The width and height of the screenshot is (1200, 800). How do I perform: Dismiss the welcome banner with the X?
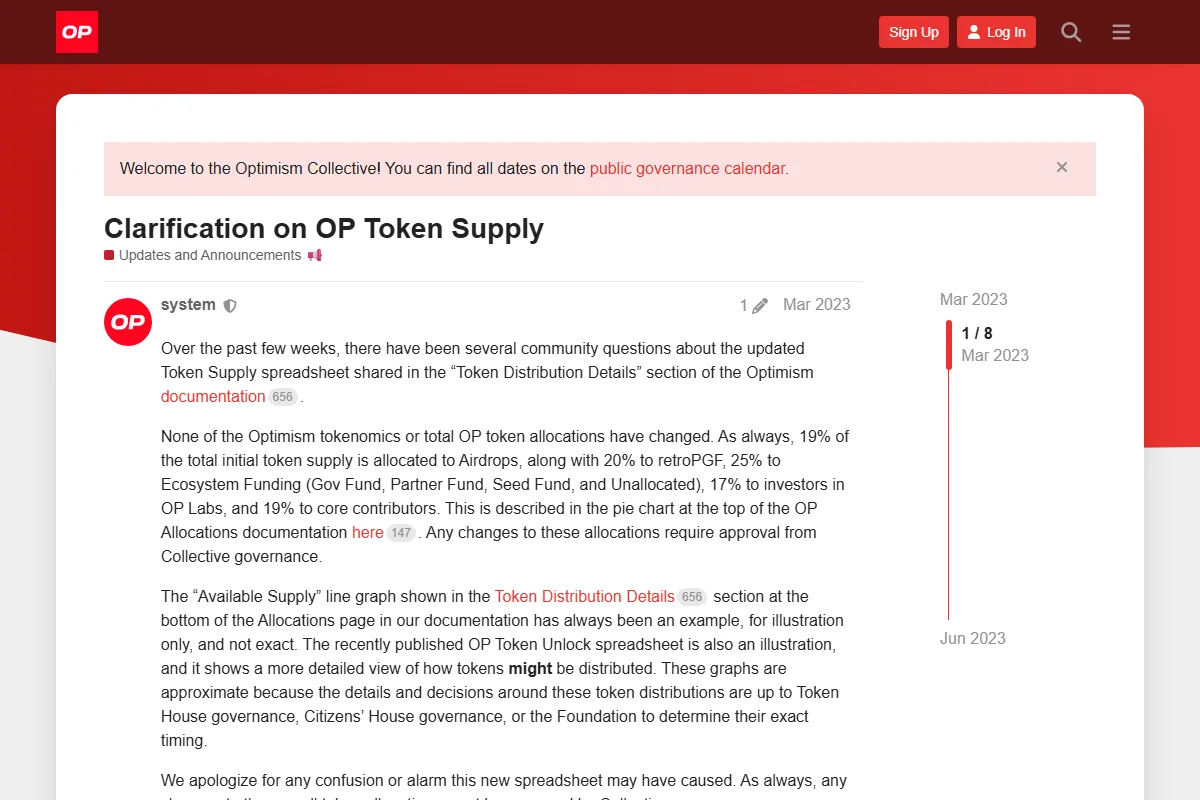(1062, 168)
